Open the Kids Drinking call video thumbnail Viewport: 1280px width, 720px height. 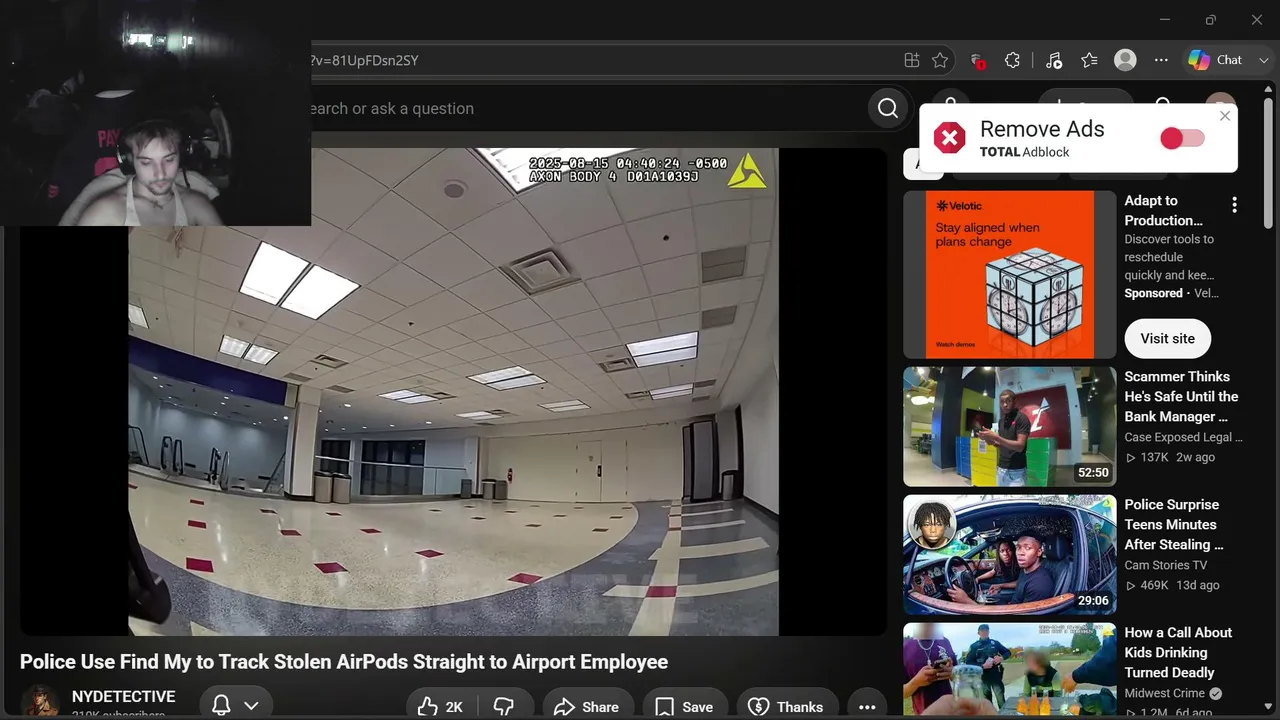1009,671
